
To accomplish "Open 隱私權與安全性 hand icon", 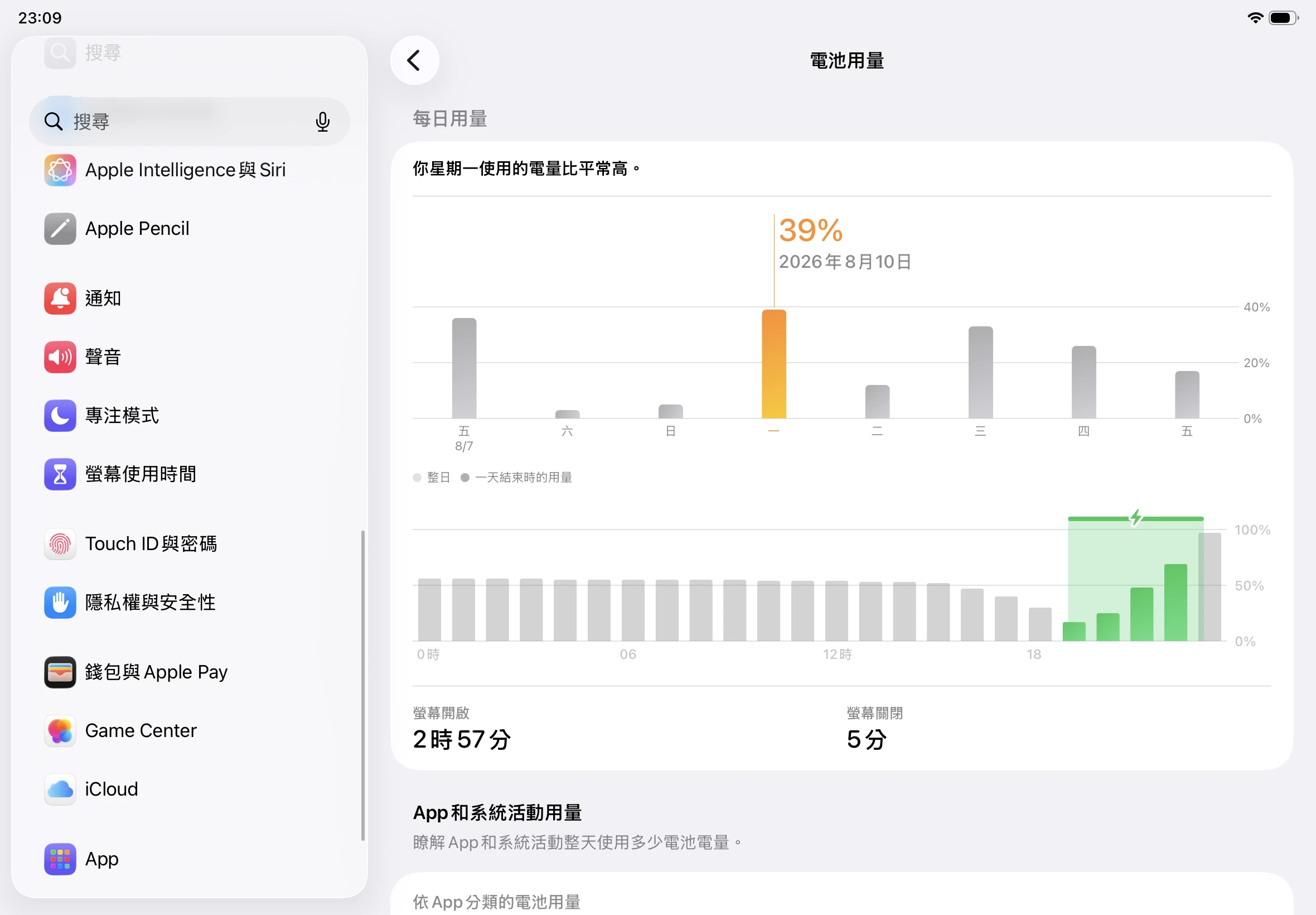I will (60, 603).
